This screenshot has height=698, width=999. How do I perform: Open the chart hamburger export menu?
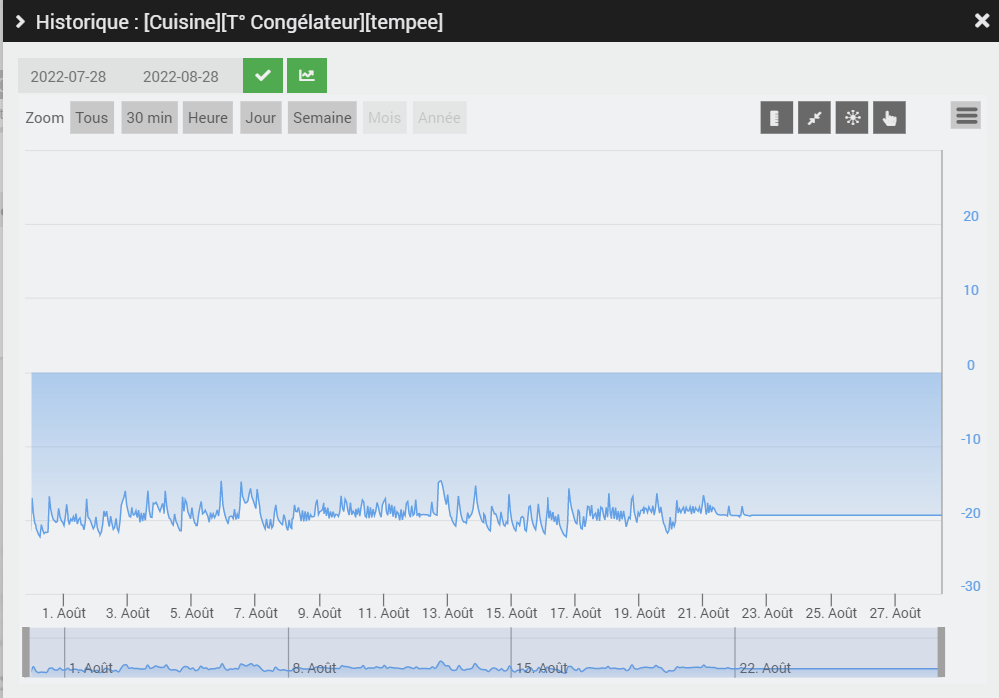(966, 116)
